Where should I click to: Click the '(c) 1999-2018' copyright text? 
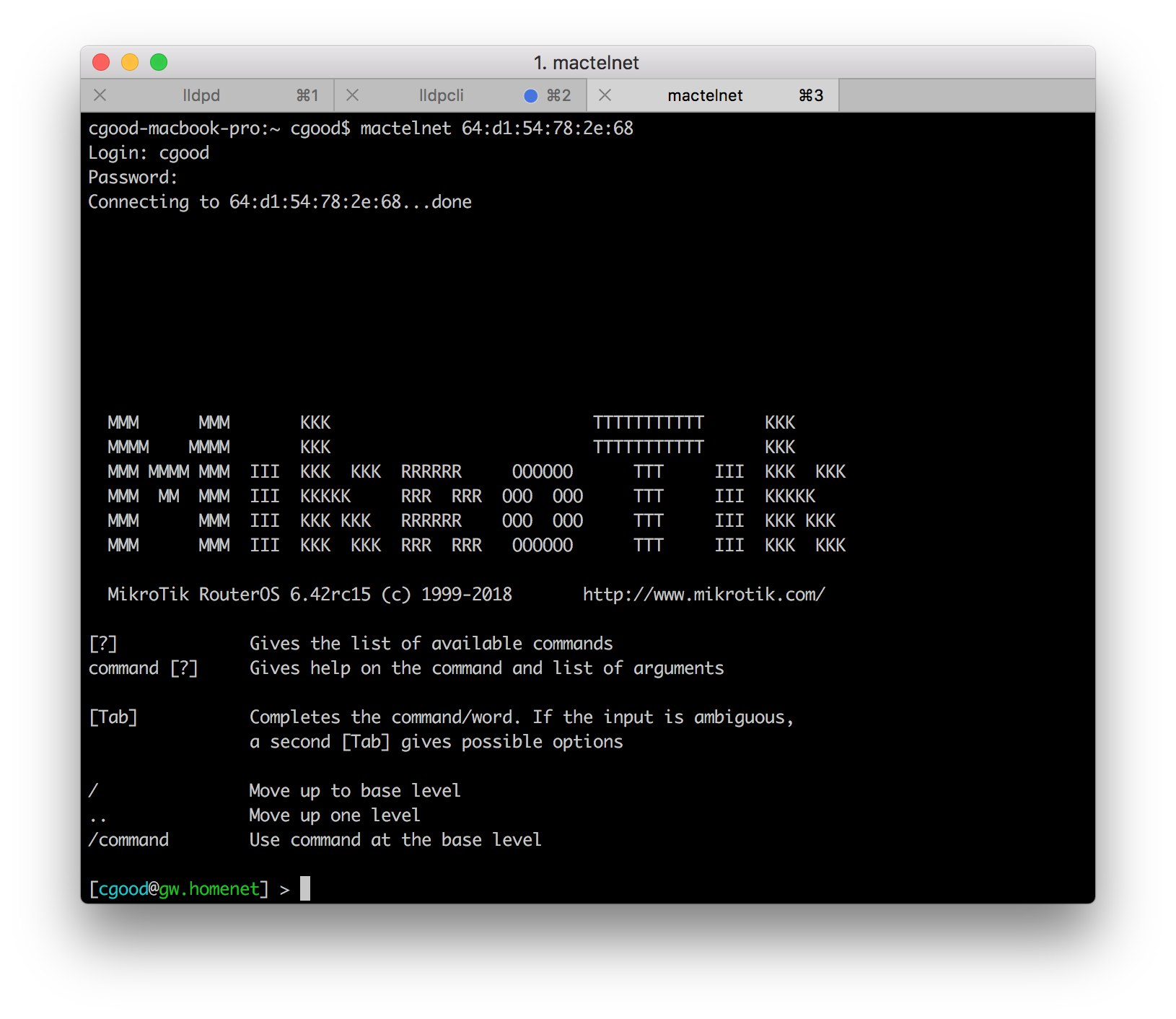tap(447, 595)
